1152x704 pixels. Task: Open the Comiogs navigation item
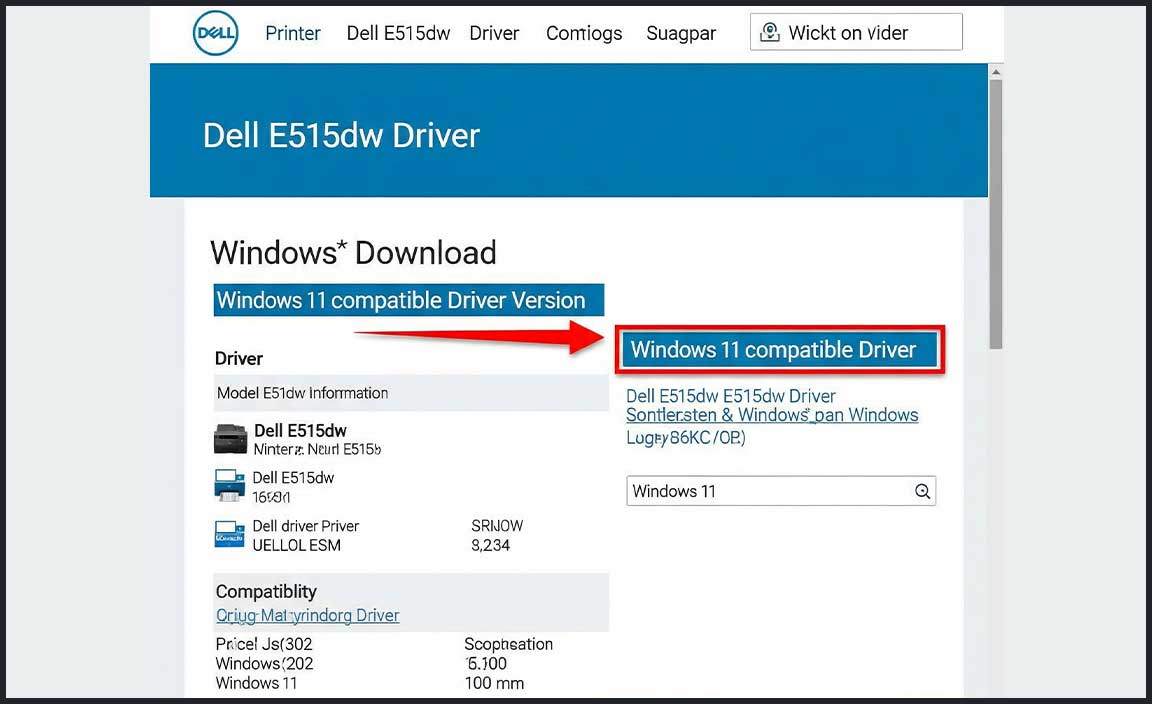pos(583,34)
